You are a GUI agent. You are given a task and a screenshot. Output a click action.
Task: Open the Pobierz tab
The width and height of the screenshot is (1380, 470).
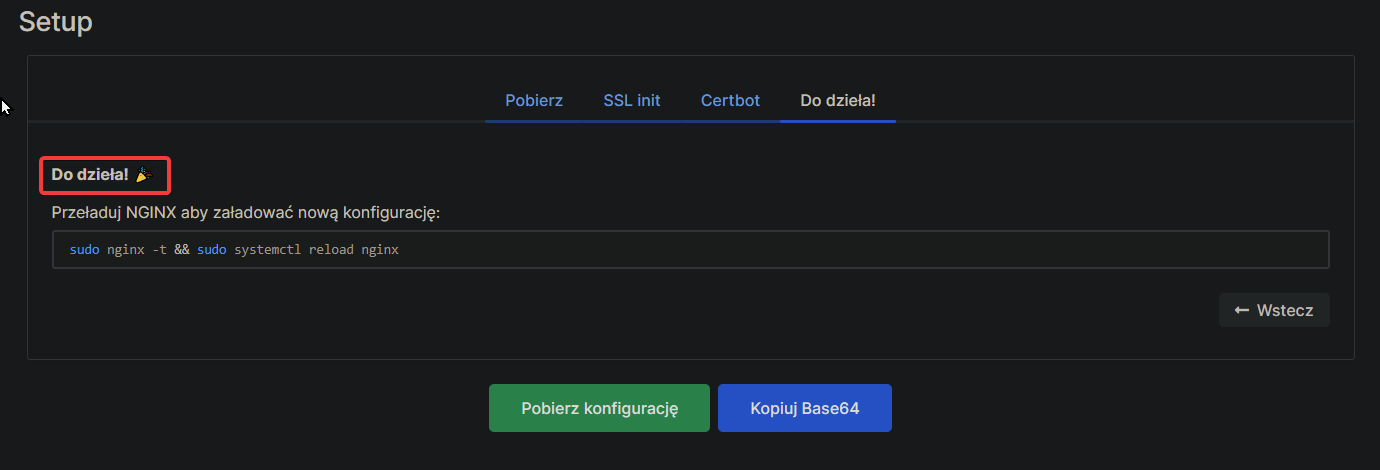click(x=534, y=101)
